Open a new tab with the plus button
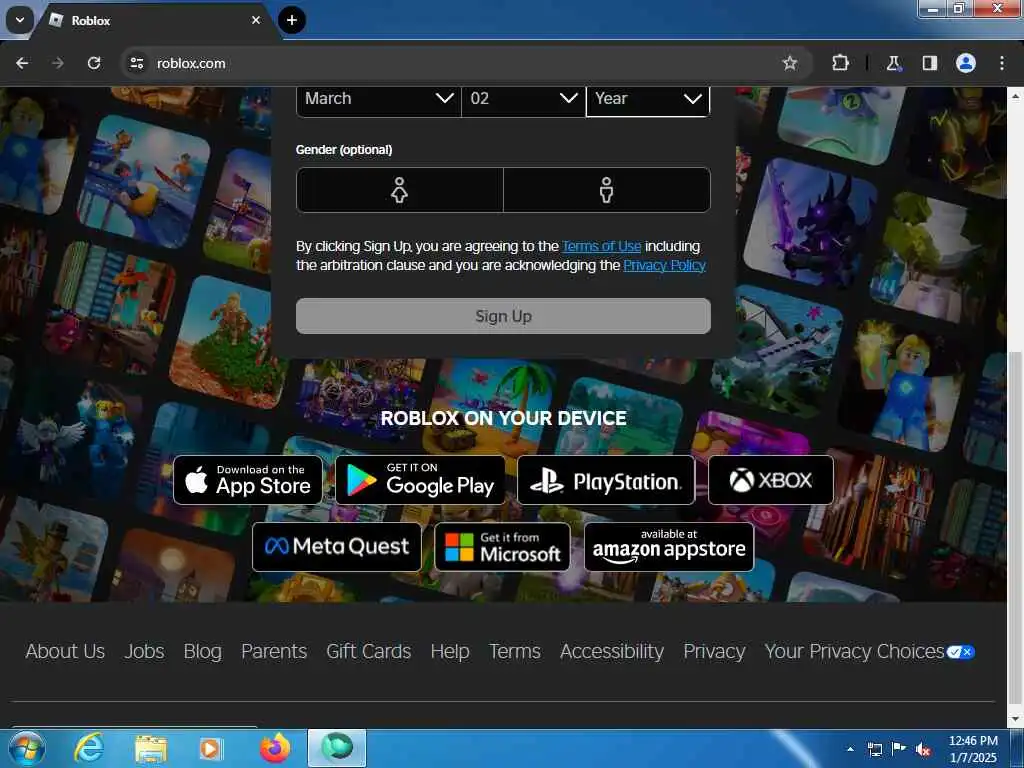 pos(292,20)
